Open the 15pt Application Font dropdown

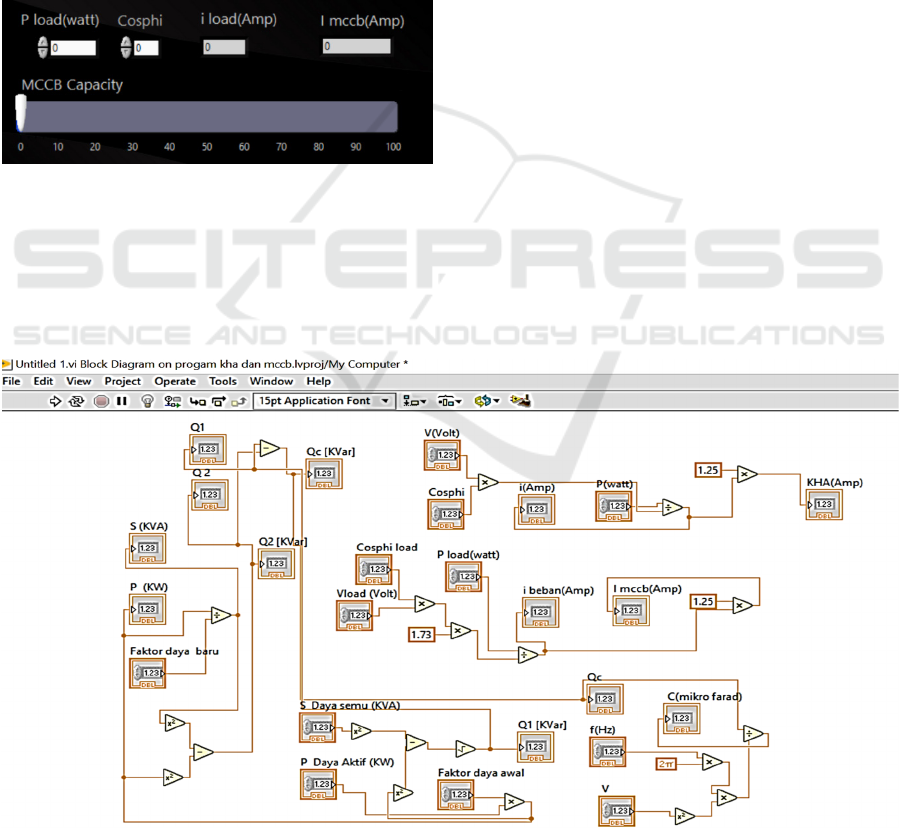324,401
